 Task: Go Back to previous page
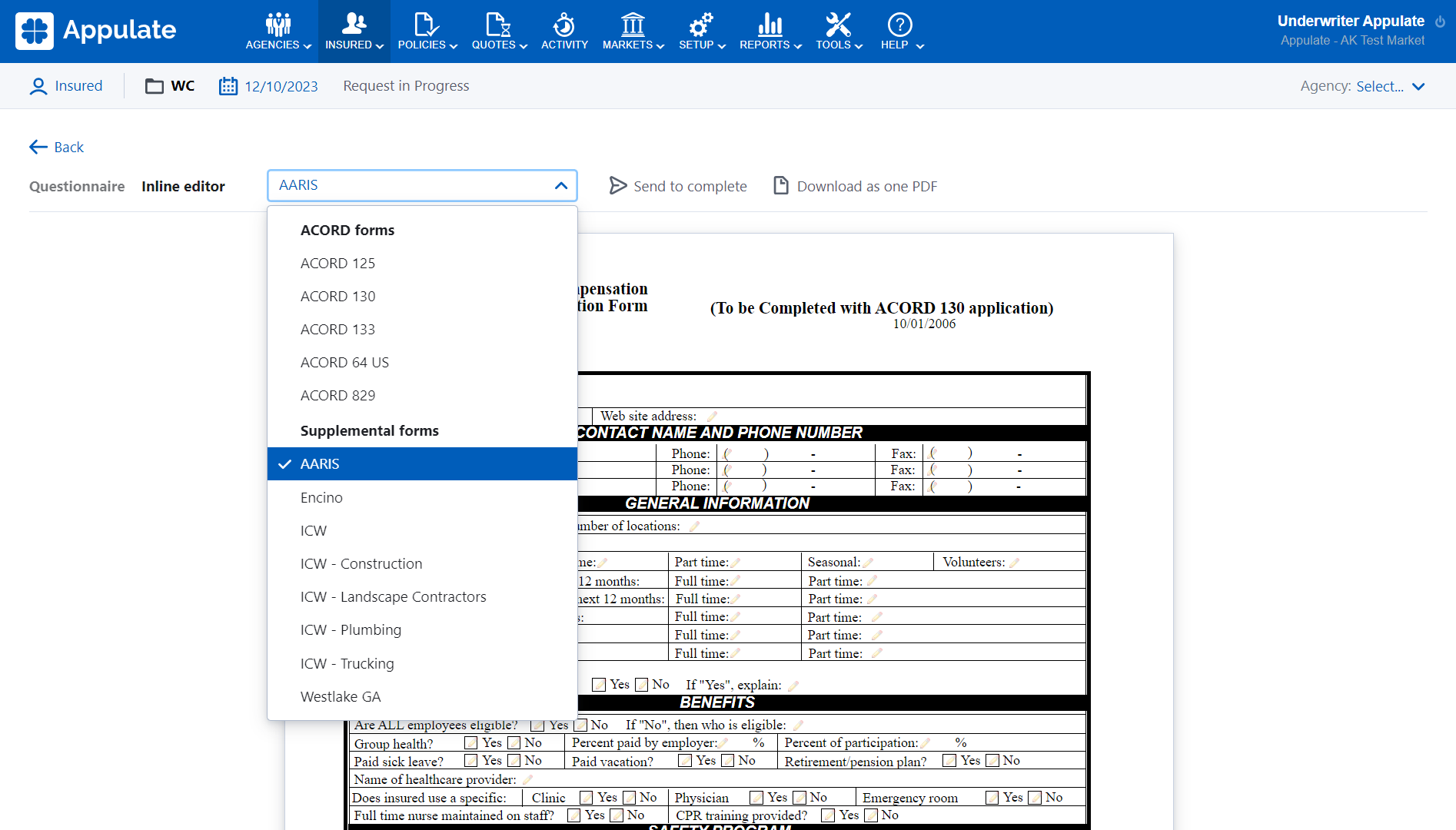(x=57, y=147)
